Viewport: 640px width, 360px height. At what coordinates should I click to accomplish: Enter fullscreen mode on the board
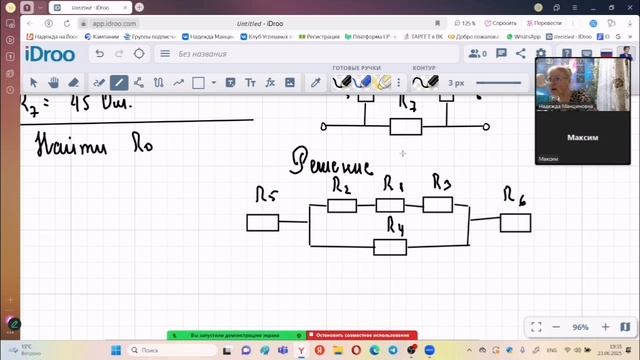pyautogui.click(x=536, y=327)
